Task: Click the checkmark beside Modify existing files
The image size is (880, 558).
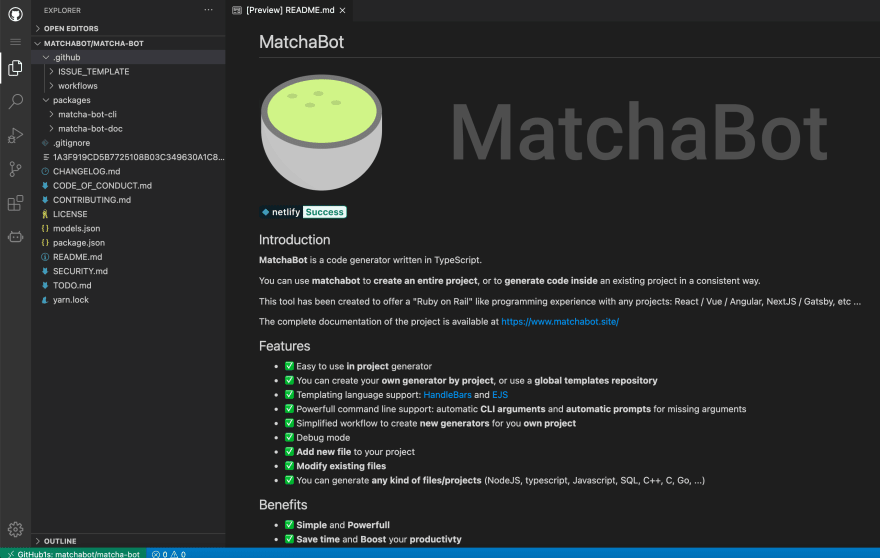Action: tap(289, 465)
